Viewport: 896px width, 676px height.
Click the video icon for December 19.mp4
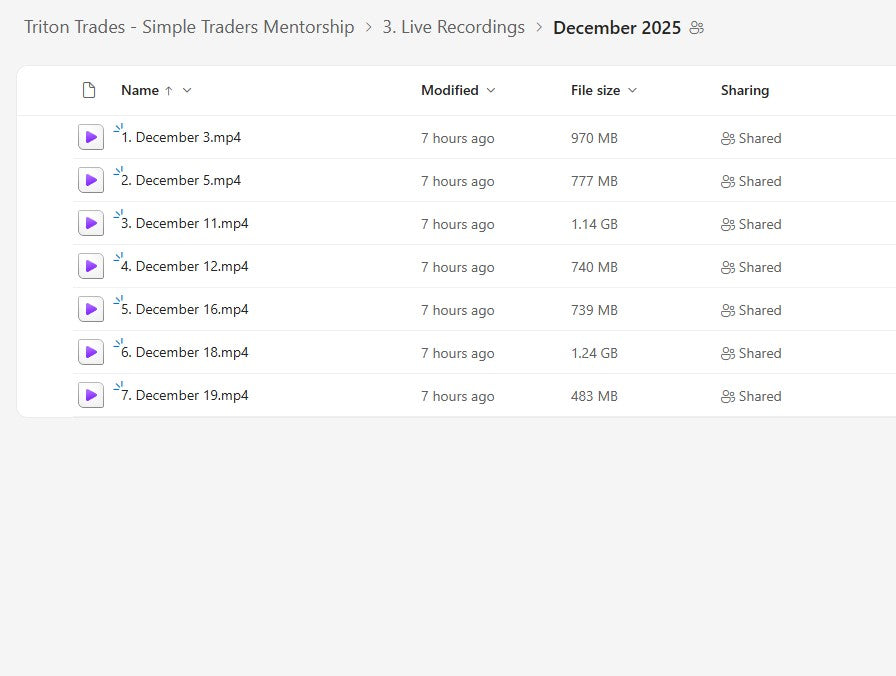[x=91, y=396]
